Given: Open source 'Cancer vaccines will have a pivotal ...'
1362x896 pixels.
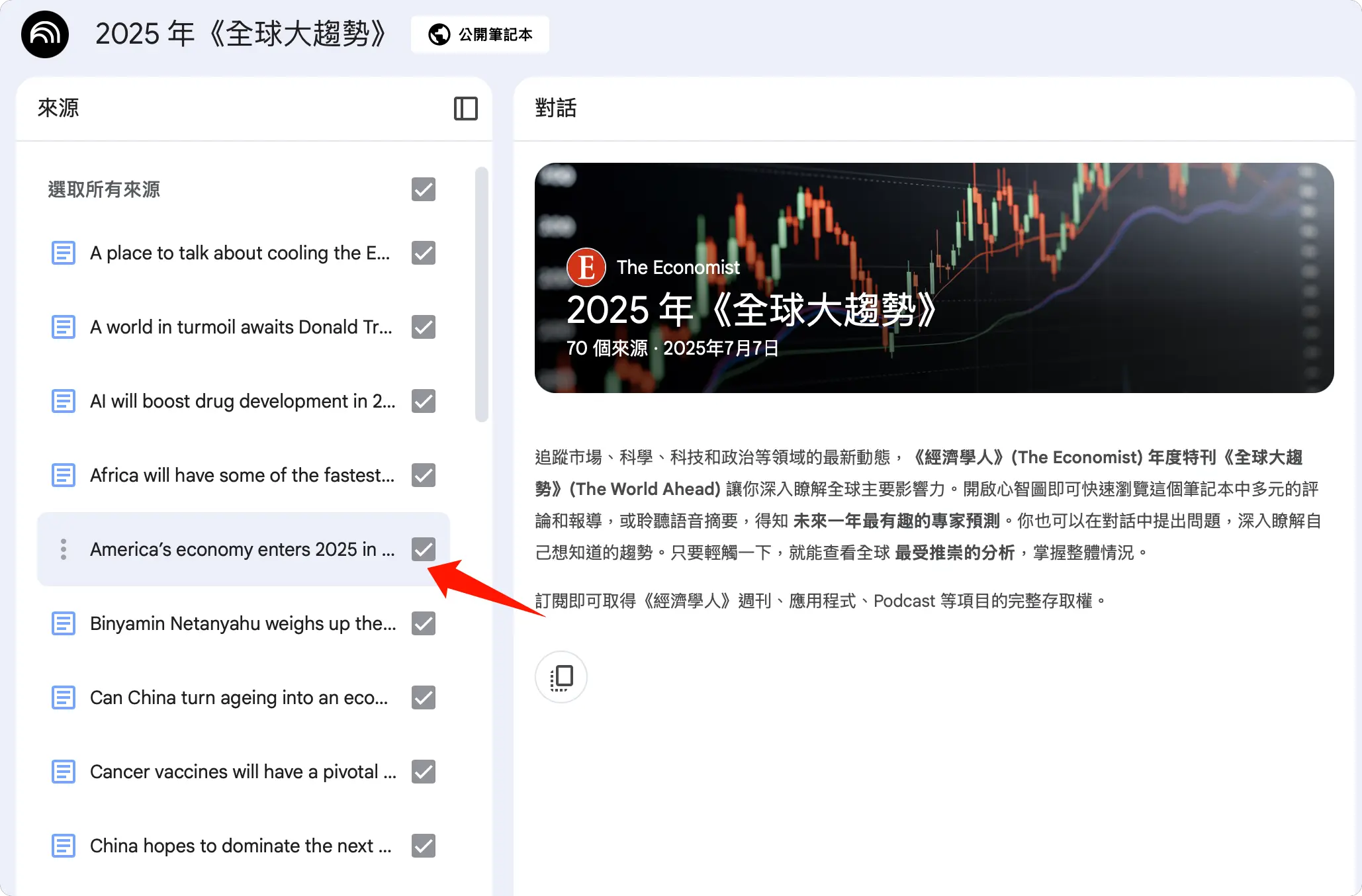Looking at the screenshot, I should point(243,772).
